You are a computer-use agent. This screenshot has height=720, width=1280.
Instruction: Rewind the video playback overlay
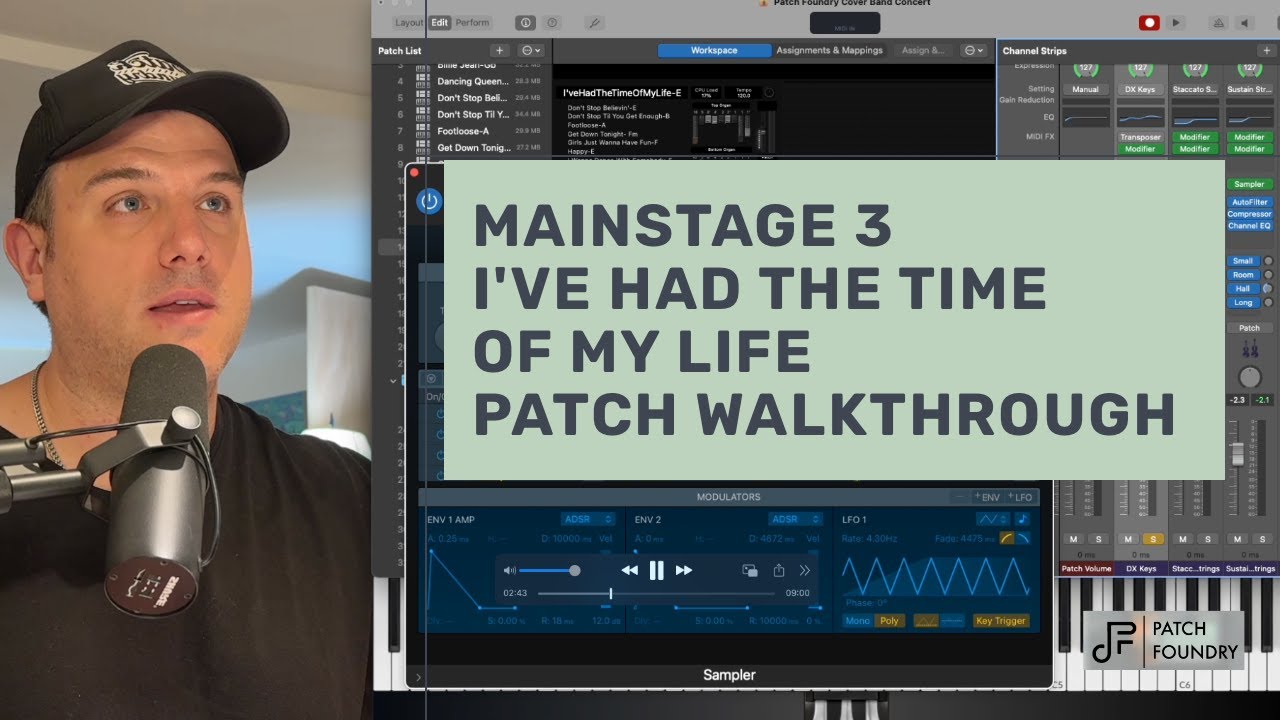click(629, 570)
